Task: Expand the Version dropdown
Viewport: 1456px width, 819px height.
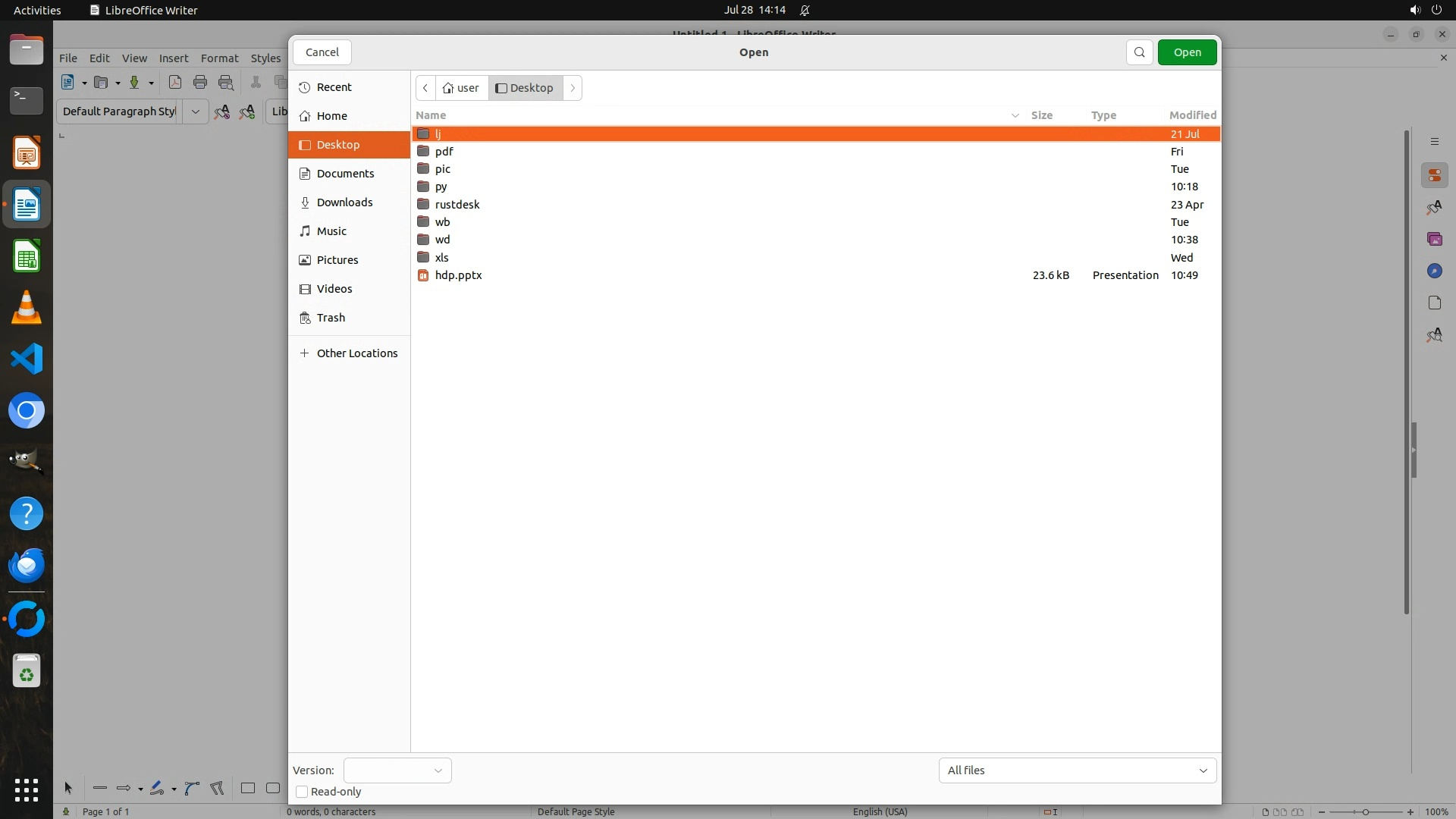Action: coord(397,770)
